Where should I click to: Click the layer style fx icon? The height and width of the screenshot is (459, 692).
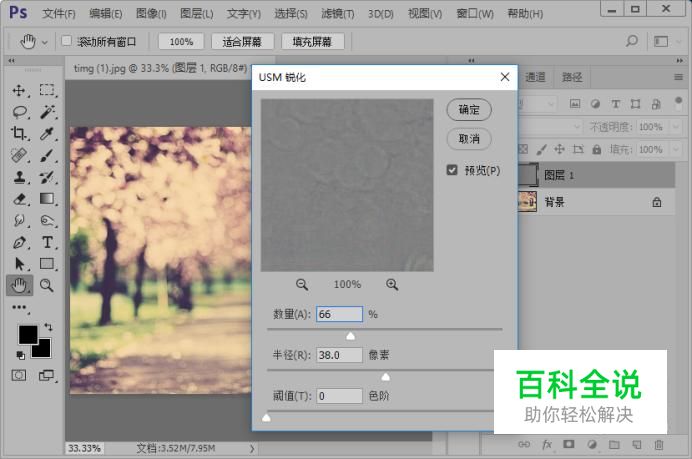(547, 444)
